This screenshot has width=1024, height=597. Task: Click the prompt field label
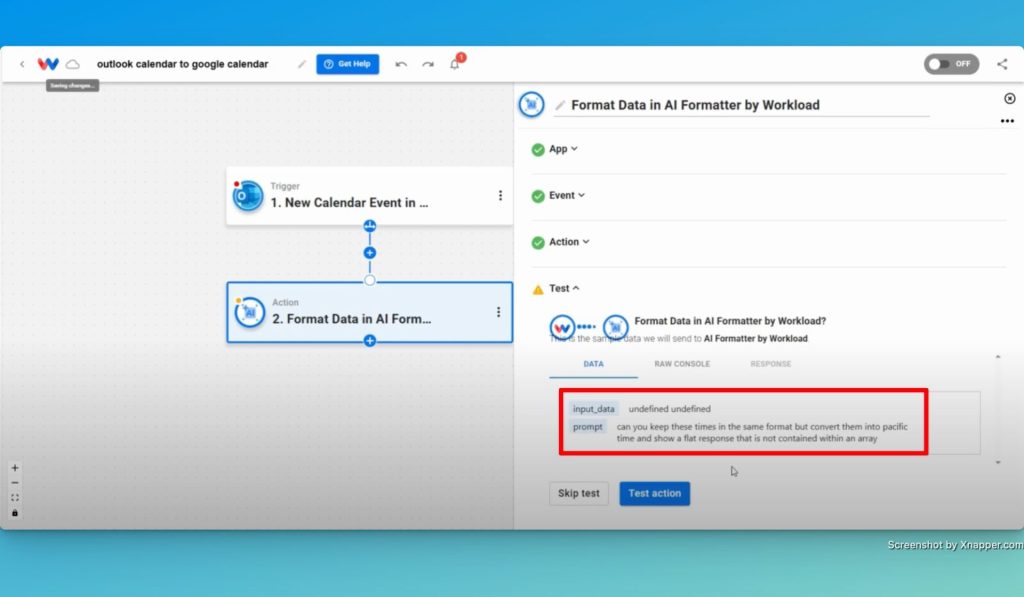coord(588,427)
